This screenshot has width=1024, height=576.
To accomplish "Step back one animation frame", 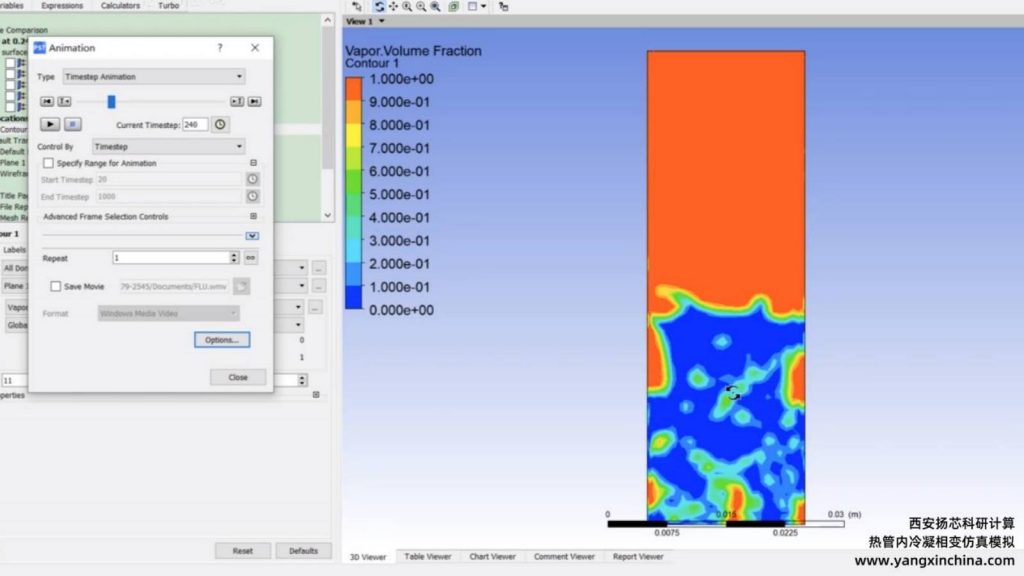I will click(64, 101).
